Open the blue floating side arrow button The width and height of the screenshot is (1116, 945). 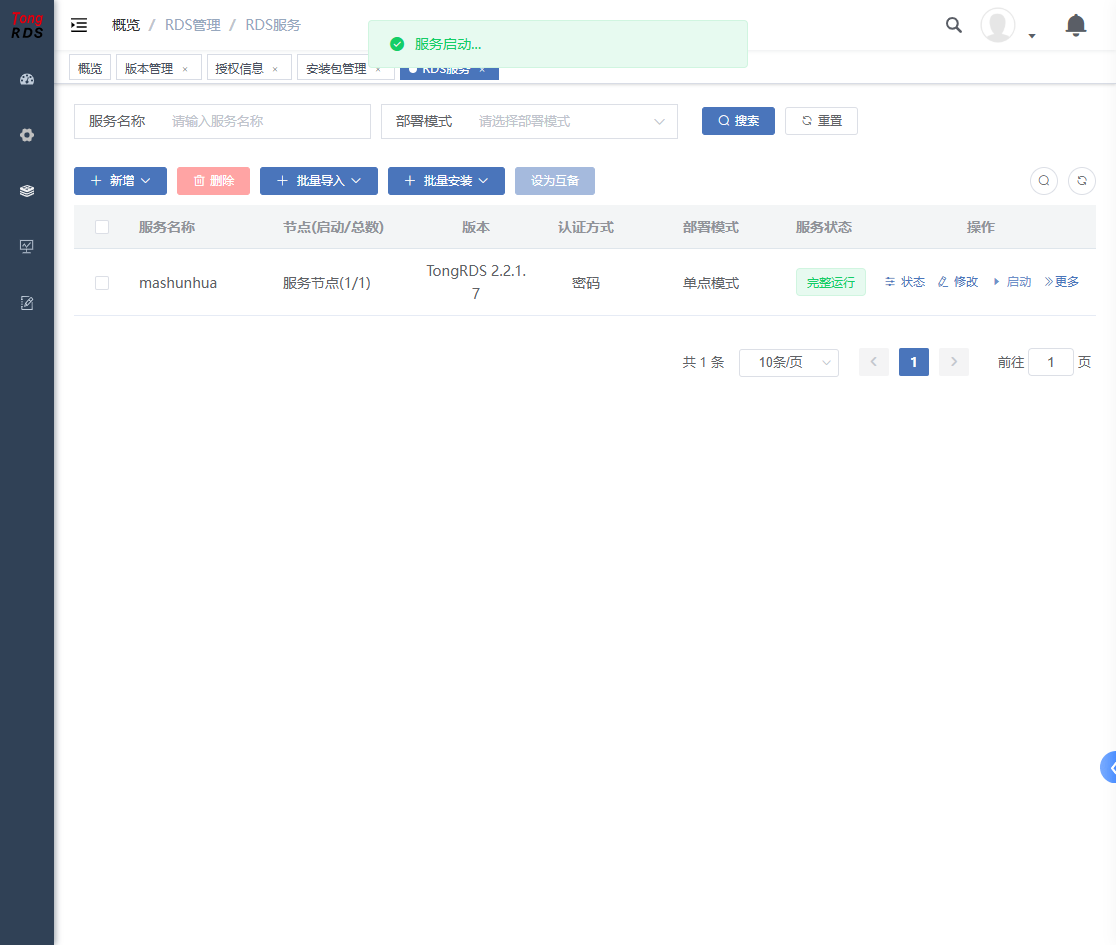[1109, 767]
